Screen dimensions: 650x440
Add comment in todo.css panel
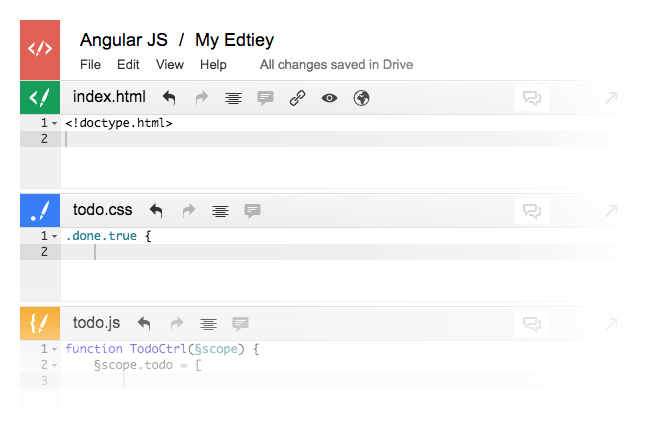(252, 211)
